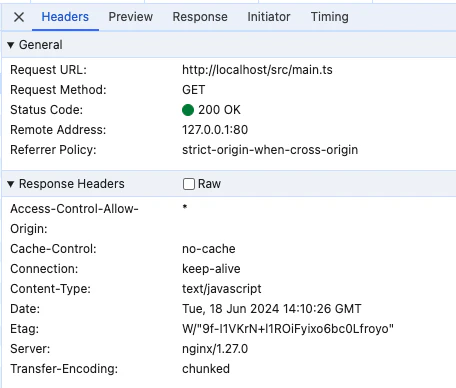Viewport: 456px width, 388px height.
Task: Select the 127.0.0.1:80 remote address value
Action: coord(215,130)
